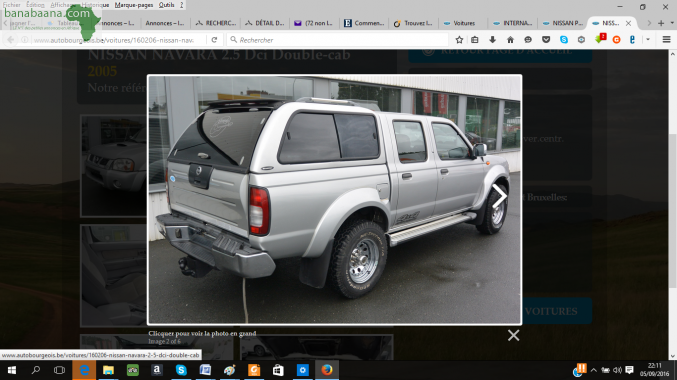677x380 pixels.
Task: Open new tab with plus button
Action: click(661, 23)
